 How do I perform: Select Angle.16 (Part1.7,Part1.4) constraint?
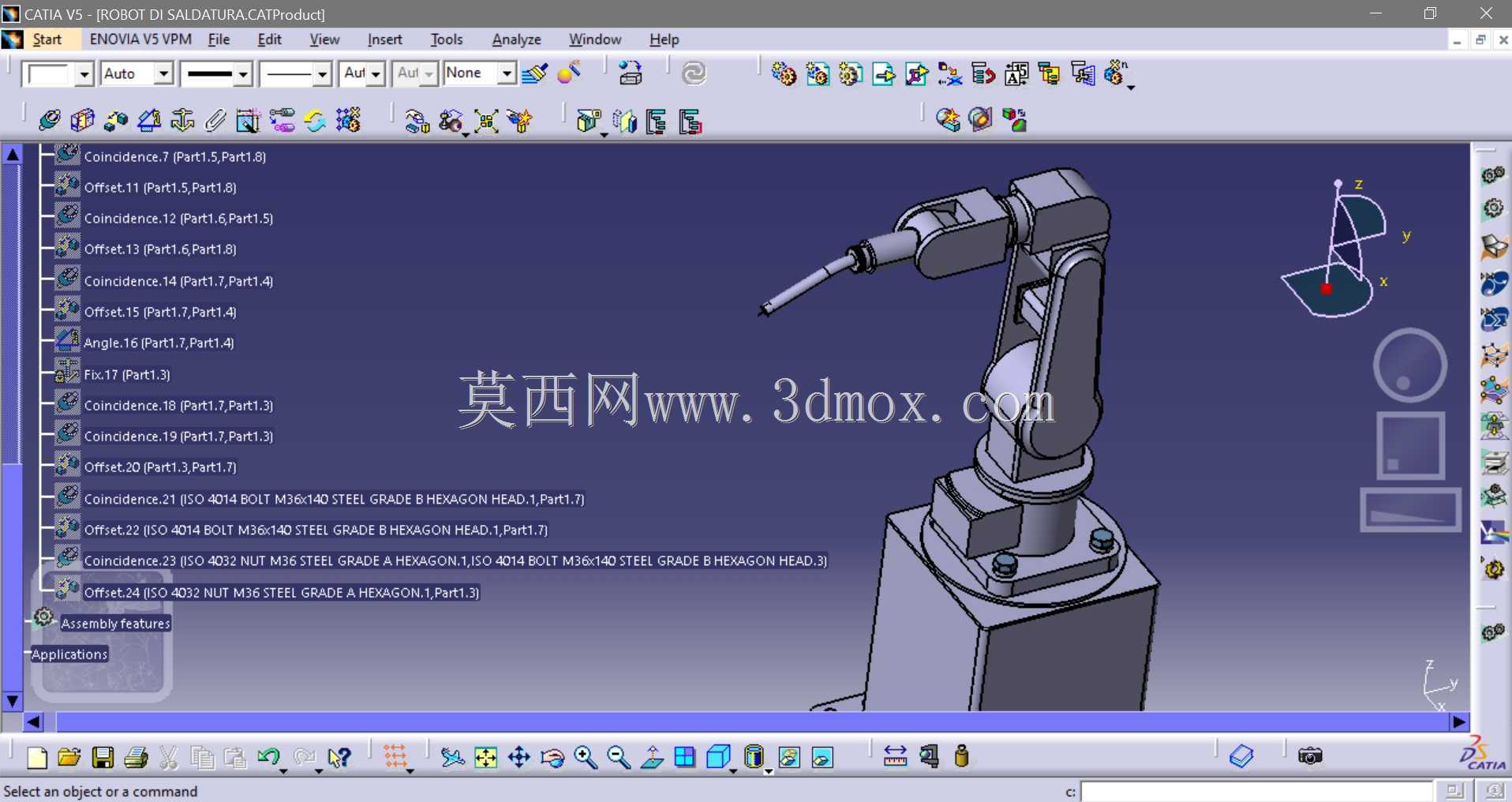[x=159, y=343]
